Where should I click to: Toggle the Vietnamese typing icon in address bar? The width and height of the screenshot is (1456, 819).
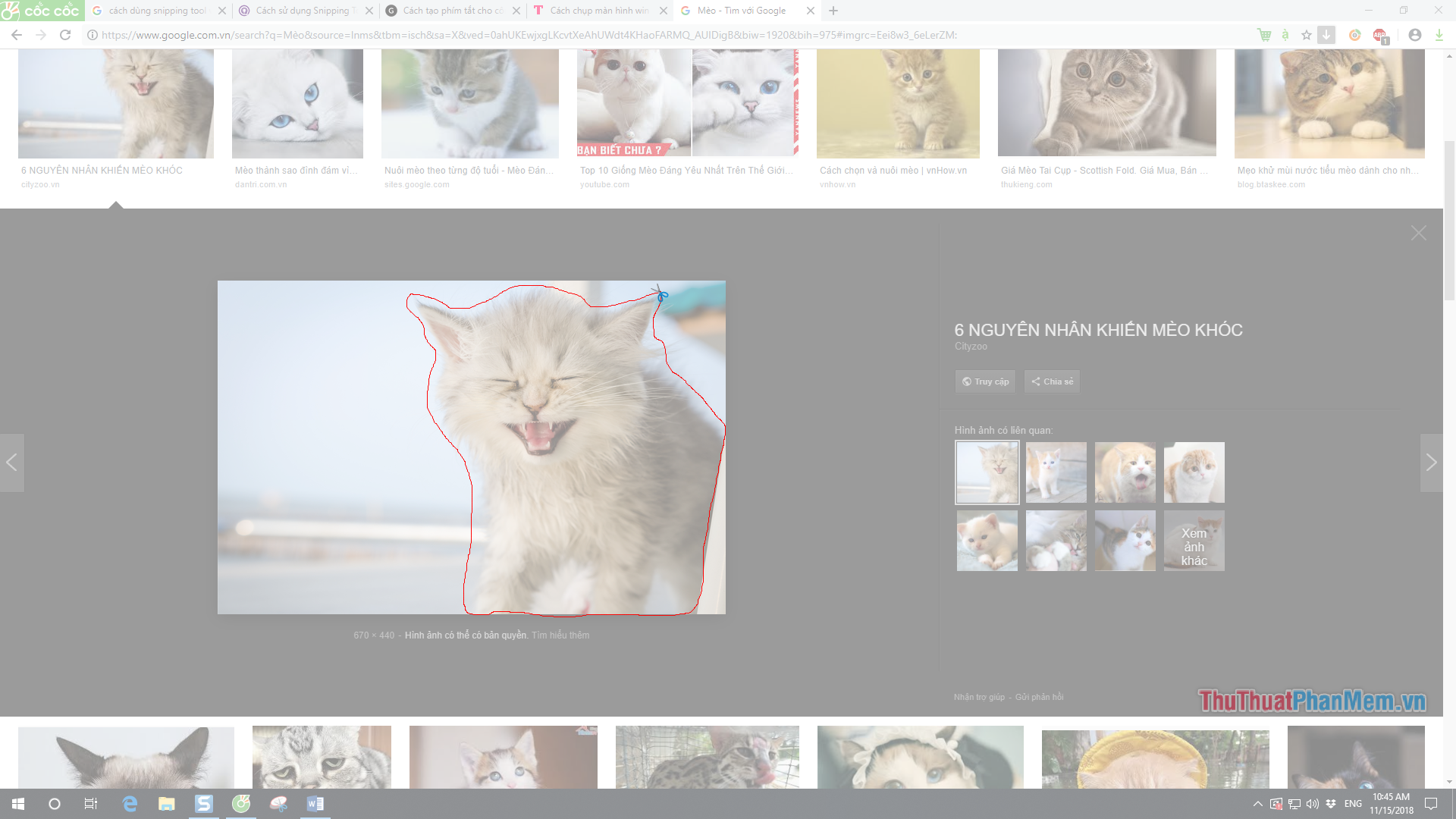pyautogui.click(x=1285, y=35)
